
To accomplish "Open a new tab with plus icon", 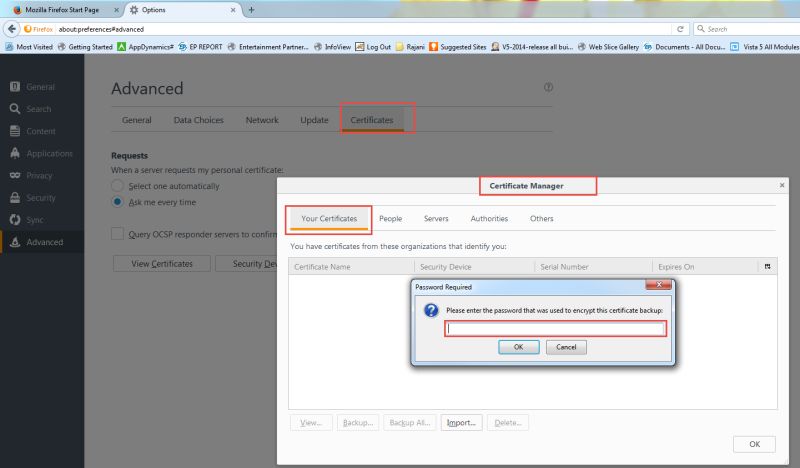I will coord(251,10).
